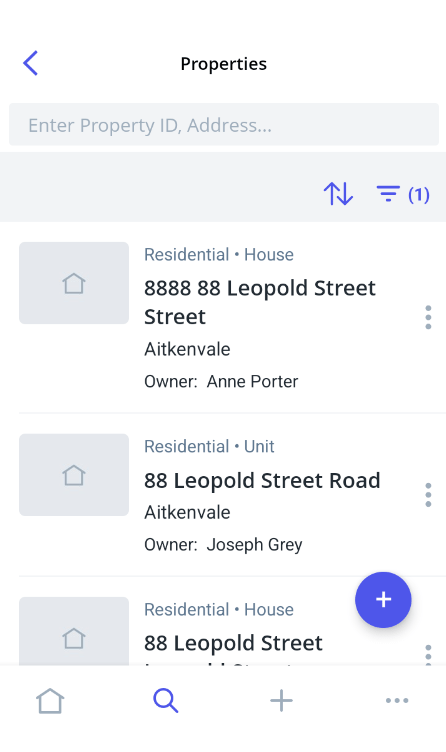Screen dimensions: 446x752
Task: Select the third property's house thumbnail
Action: pyautogui.click(x=74, y=631)
